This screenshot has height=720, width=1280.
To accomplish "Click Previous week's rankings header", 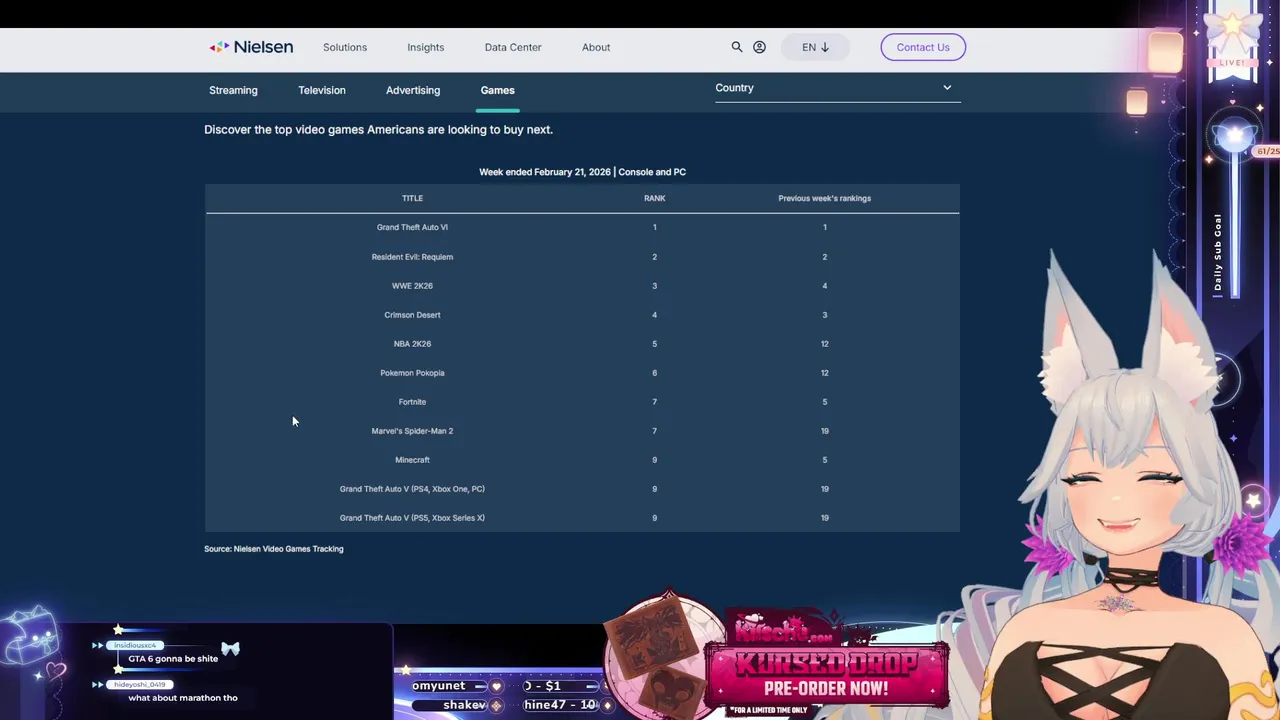I will point(824,198).
